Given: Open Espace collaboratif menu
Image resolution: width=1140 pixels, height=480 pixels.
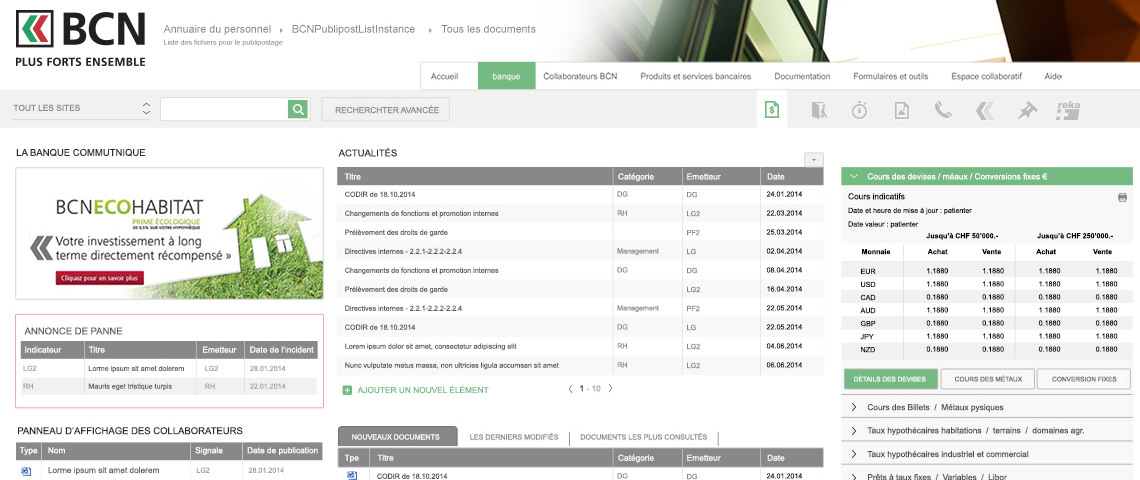Looking at the screenshot, I should [986, 76].
